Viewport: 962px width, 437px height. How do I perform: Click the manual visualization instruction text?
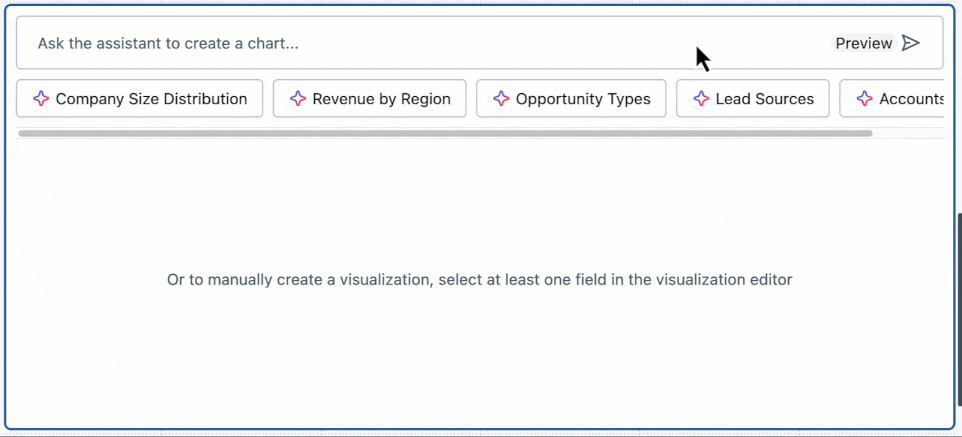[x=479, y=280]
